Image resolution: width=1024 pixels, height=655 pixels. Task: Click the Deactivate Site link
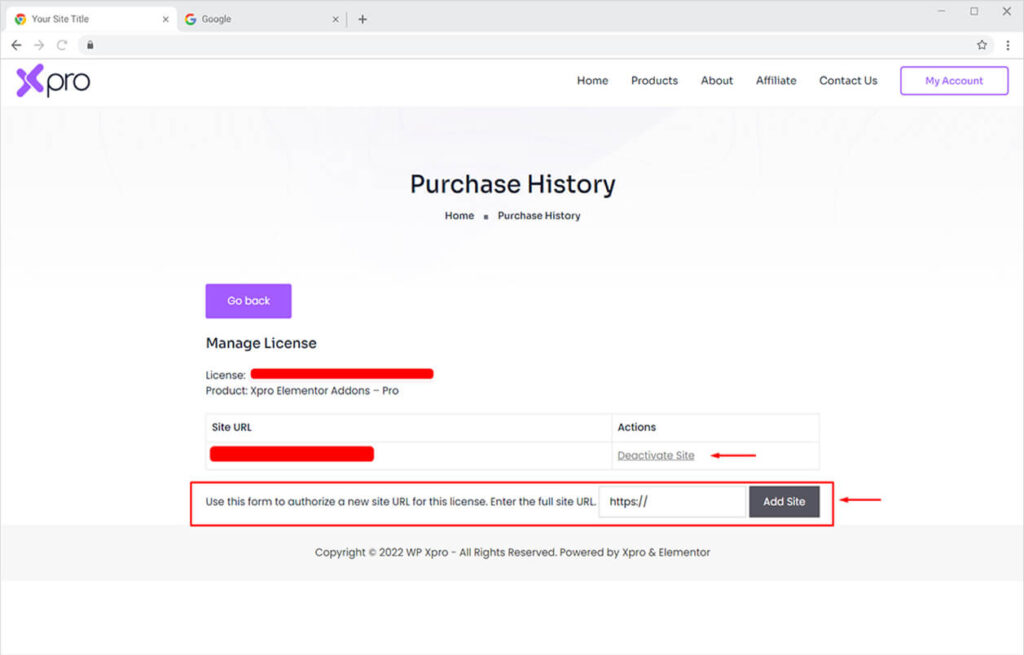[656, 456]
